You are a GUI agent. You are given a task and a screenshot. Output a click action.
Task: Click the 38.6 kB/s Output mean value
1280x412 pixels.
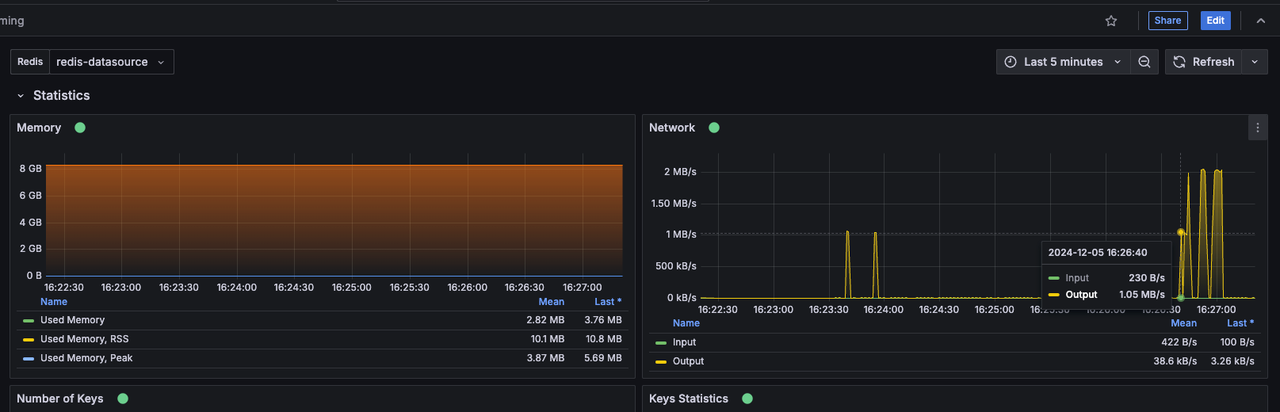1175,361
